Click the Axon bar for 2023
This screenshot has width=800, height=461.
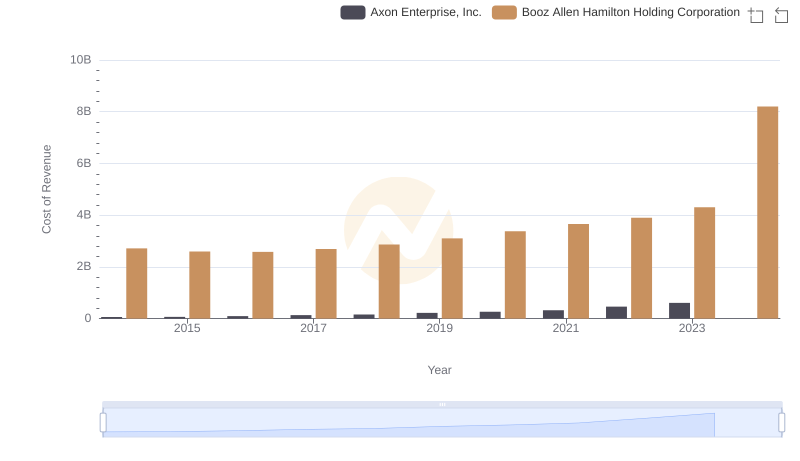pos(679,311)
